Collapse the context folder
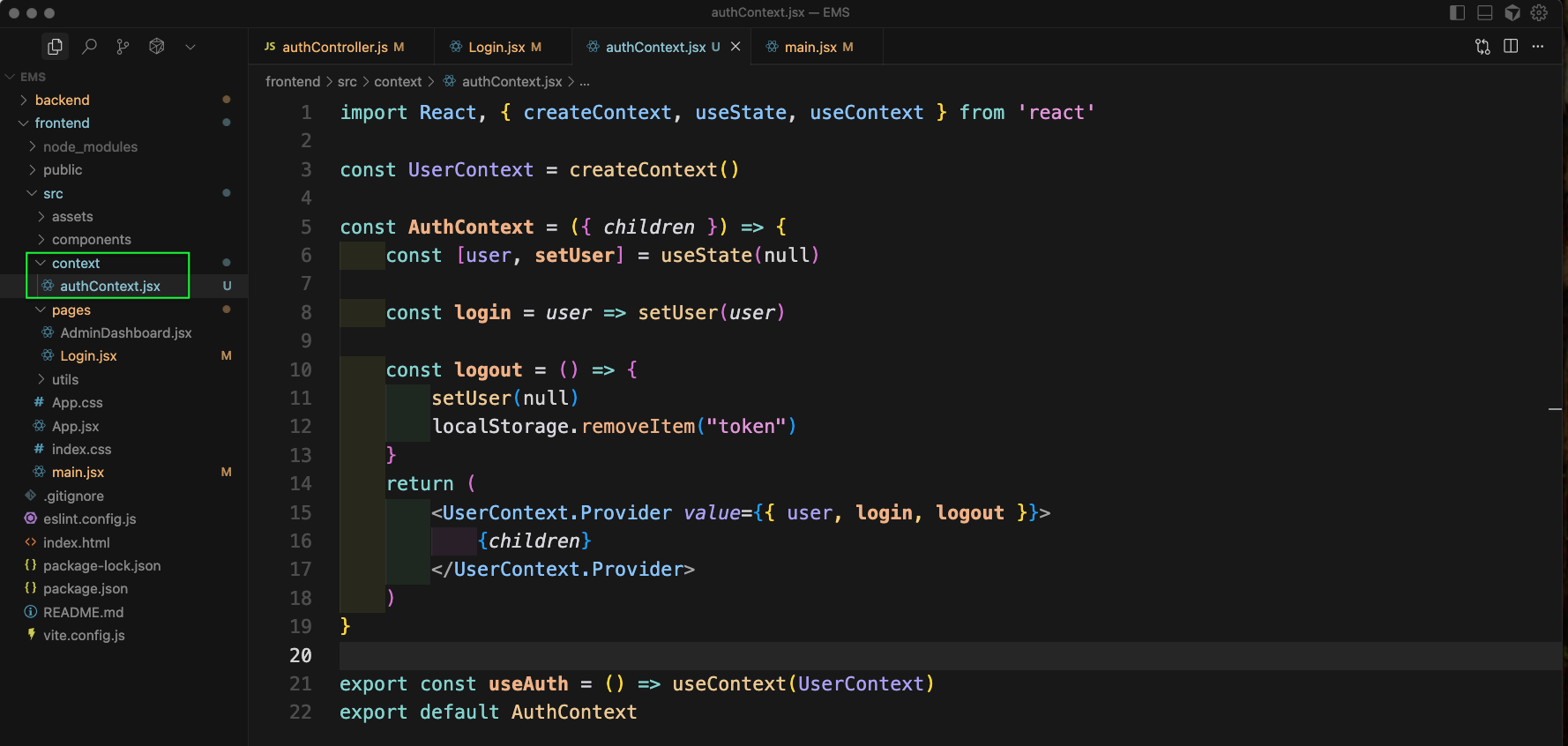Screen dimensions: 1568x746 41,263
